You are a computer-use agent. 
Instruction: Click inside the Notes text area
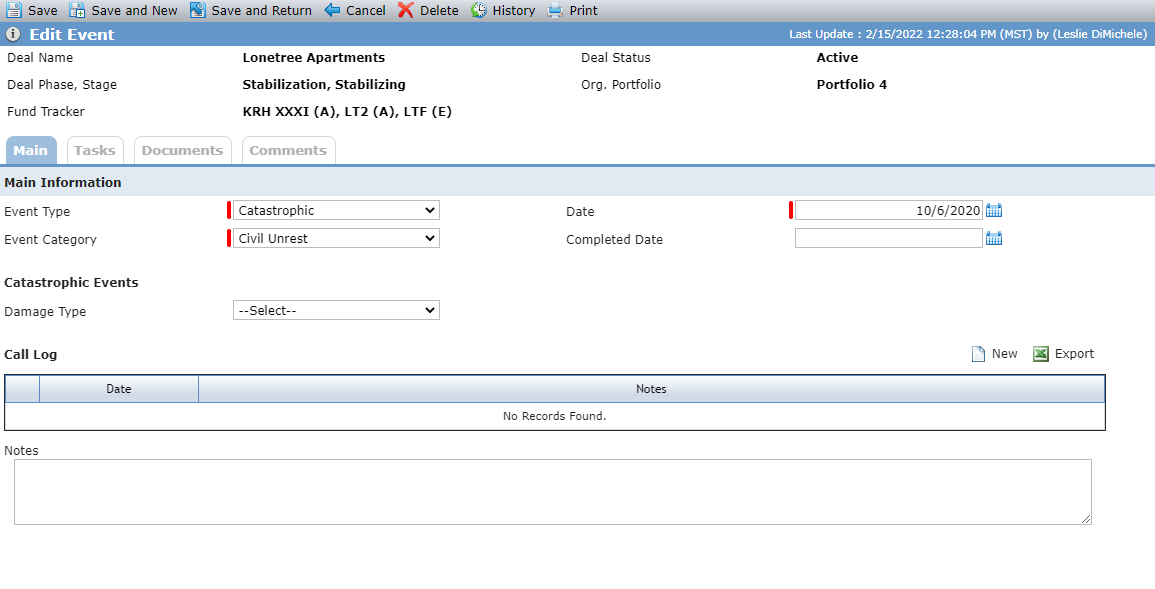click(x=552, y=492)
